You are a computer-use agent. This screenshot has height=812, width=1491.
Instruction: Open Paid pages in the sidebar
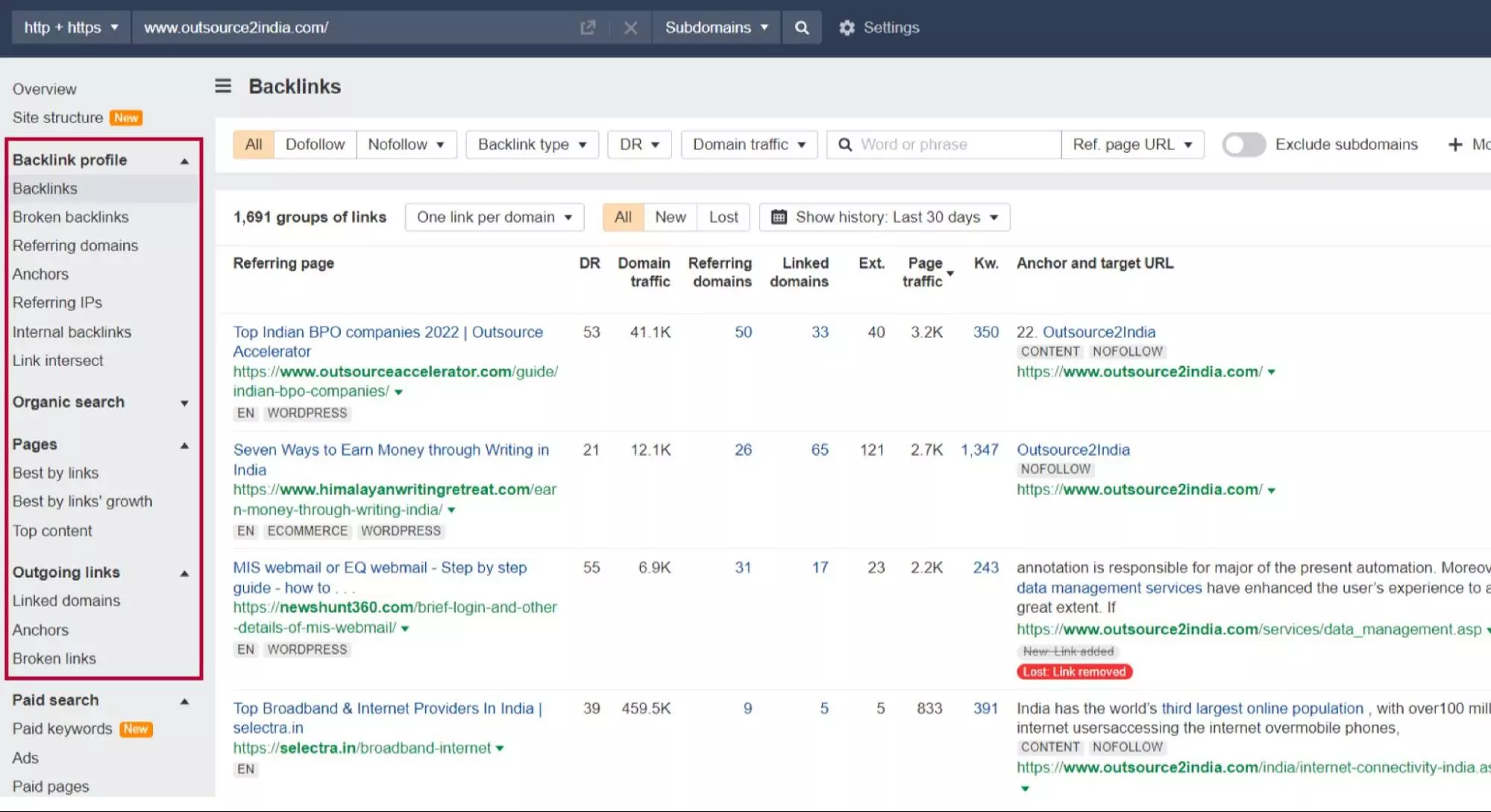pyautogui.click(x=51, y=787)
